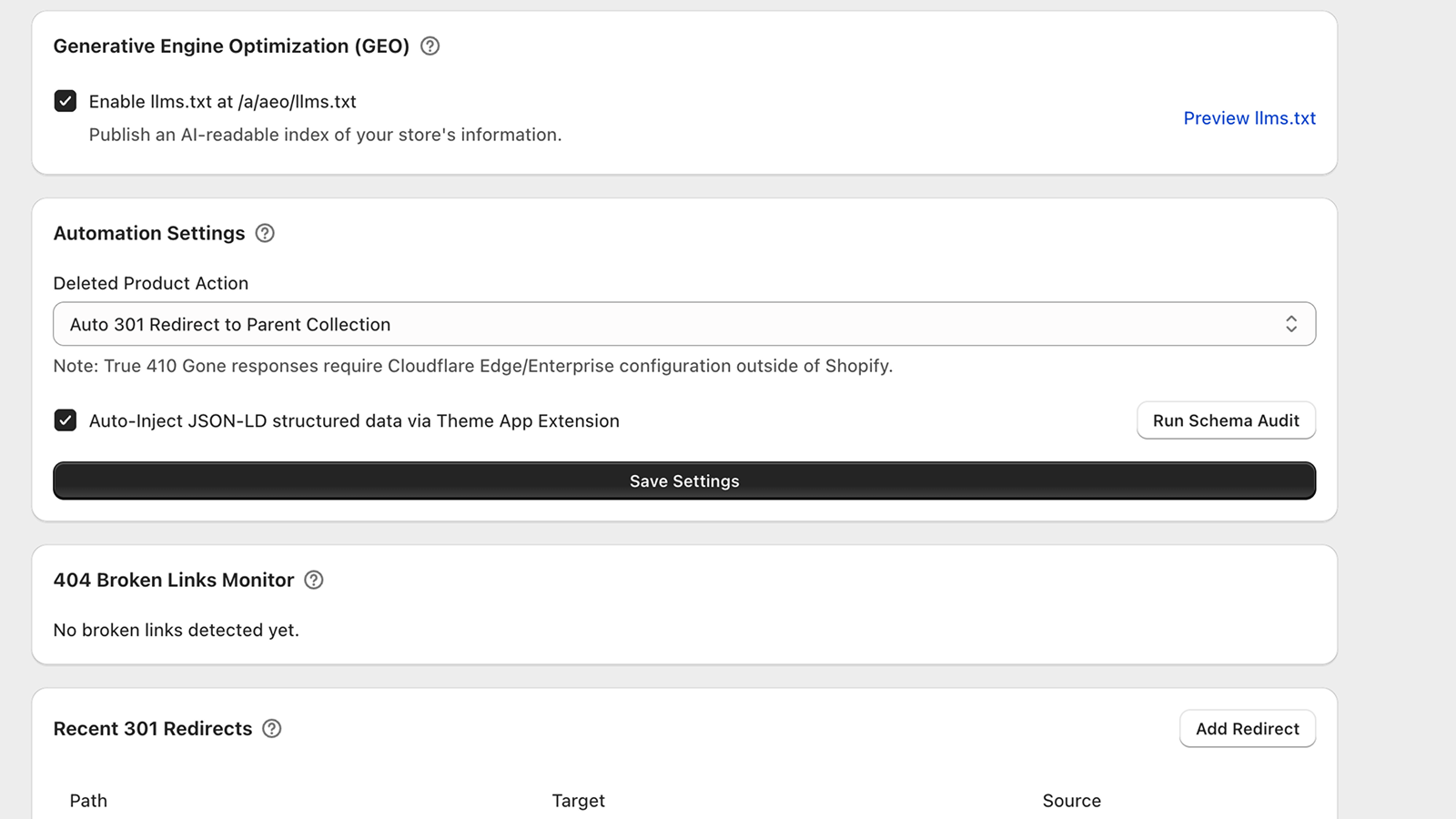
Task: Click the Automation Settings help icon
Action: 265,234
